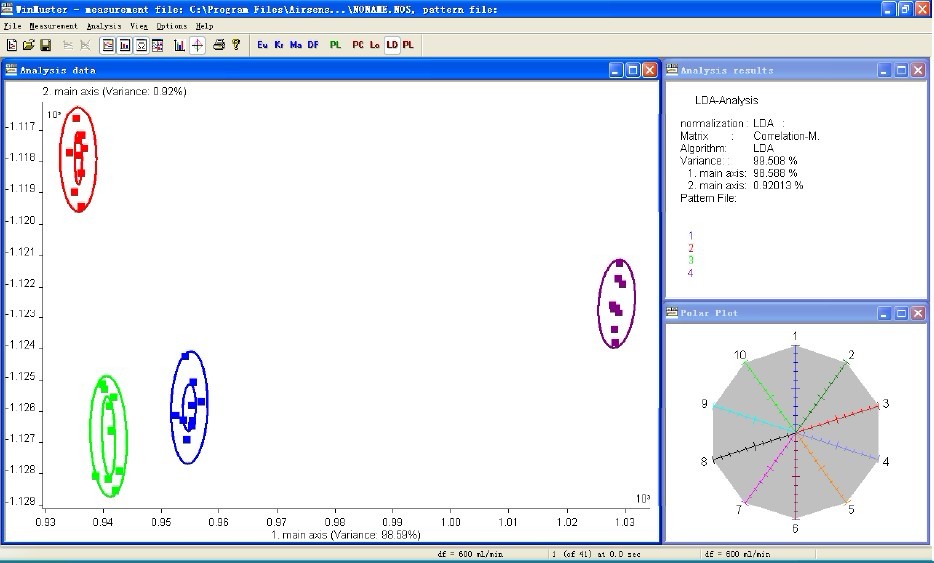Select the Eu analysis button
Screen dimensions: 934x563
(x=262, y=45)
